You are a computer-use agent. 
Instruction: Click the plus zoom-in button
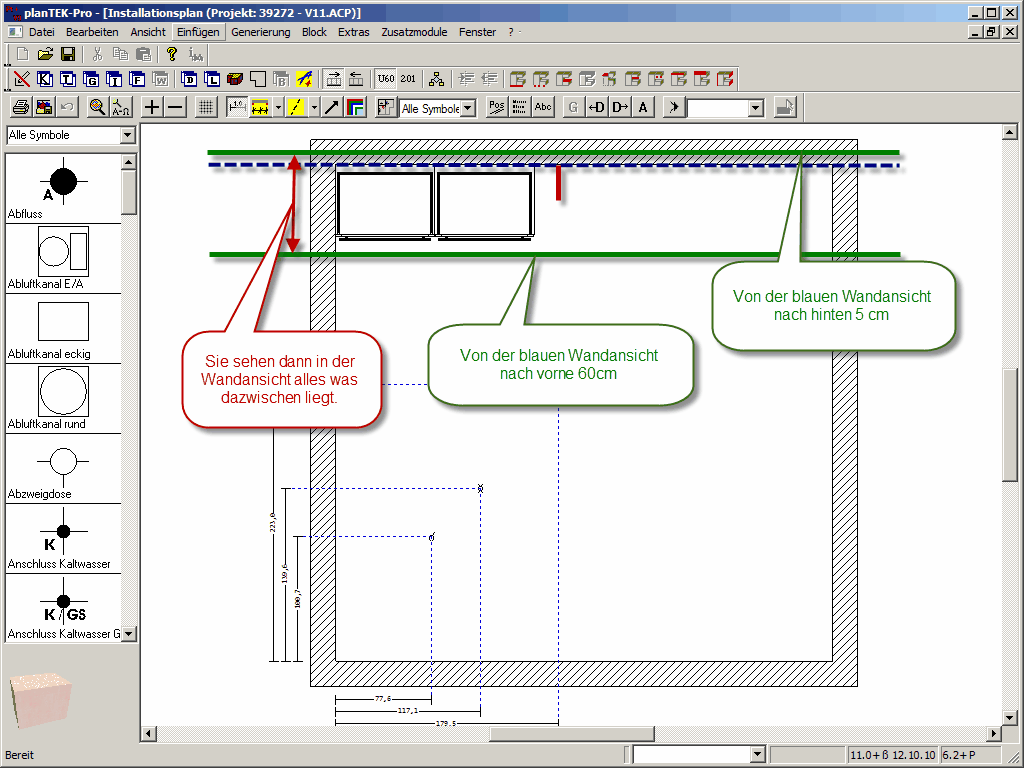coord(152,107)
